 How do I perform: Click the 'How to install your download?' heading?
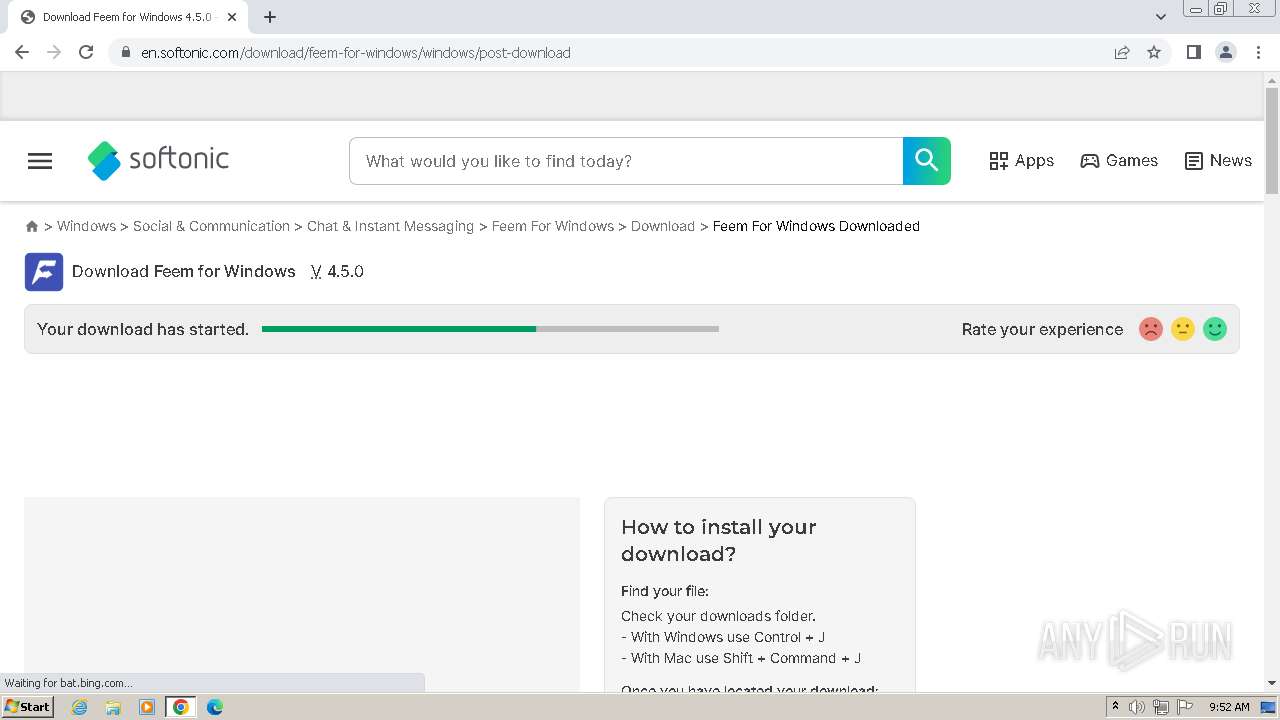click(x=719, y=540)
